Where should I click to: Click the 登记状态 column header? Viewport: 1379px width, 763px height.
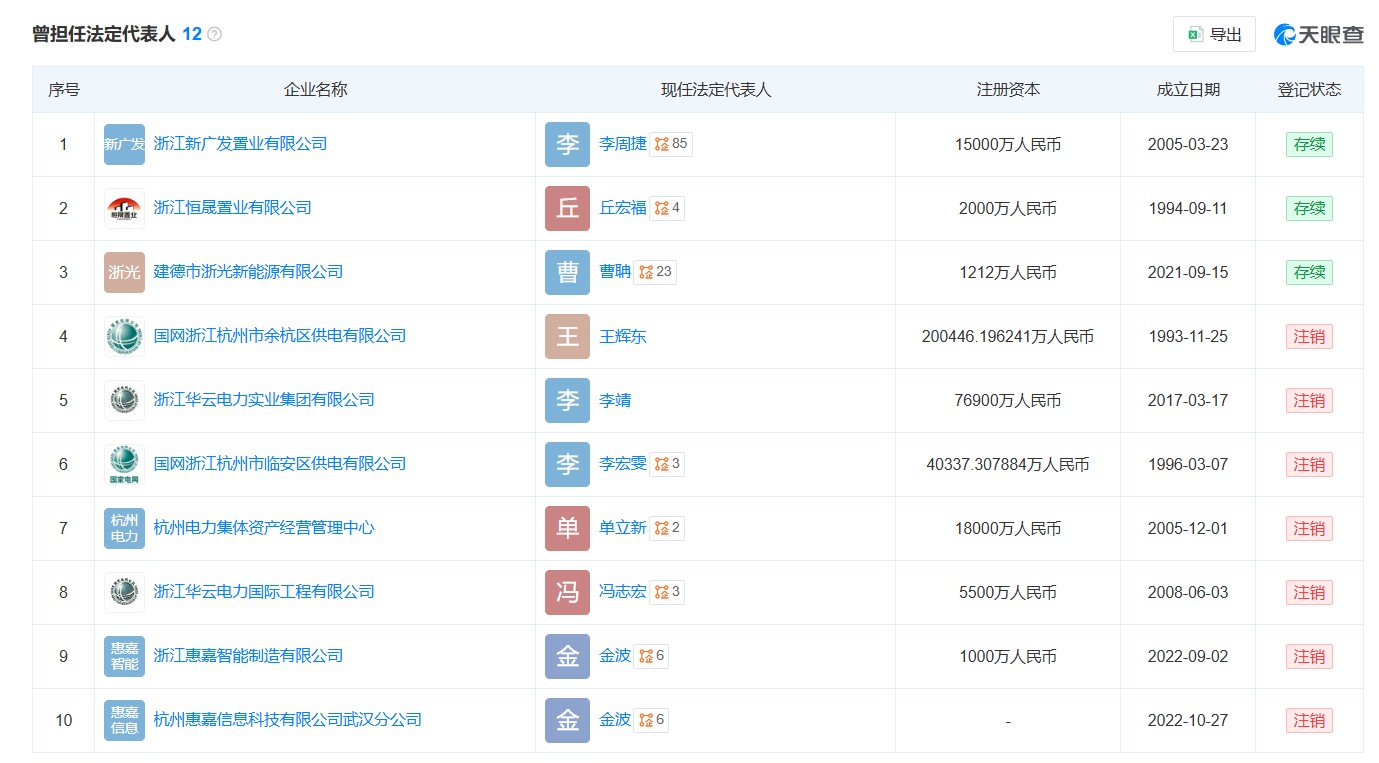click(x=1309, y=90)
